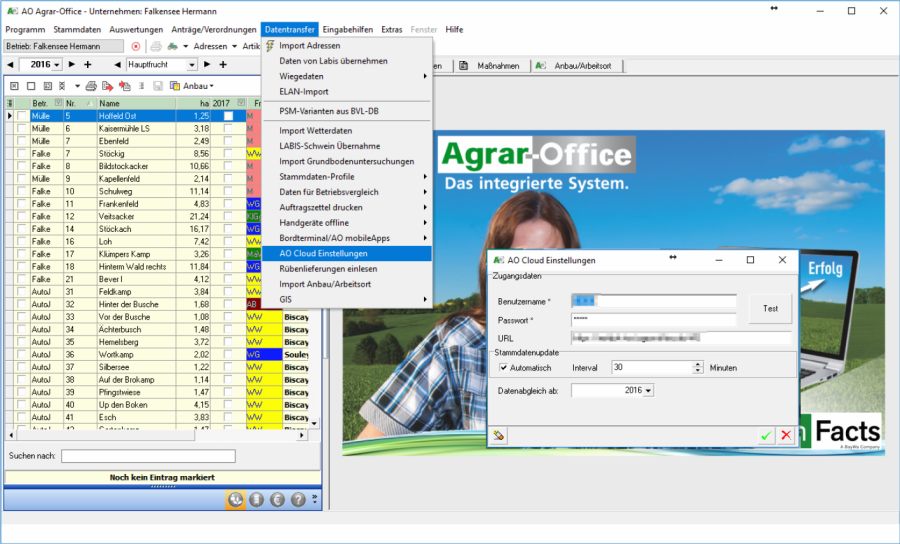
Task: Click column chooser icon in grid header corner
Action: coord(9,103)
